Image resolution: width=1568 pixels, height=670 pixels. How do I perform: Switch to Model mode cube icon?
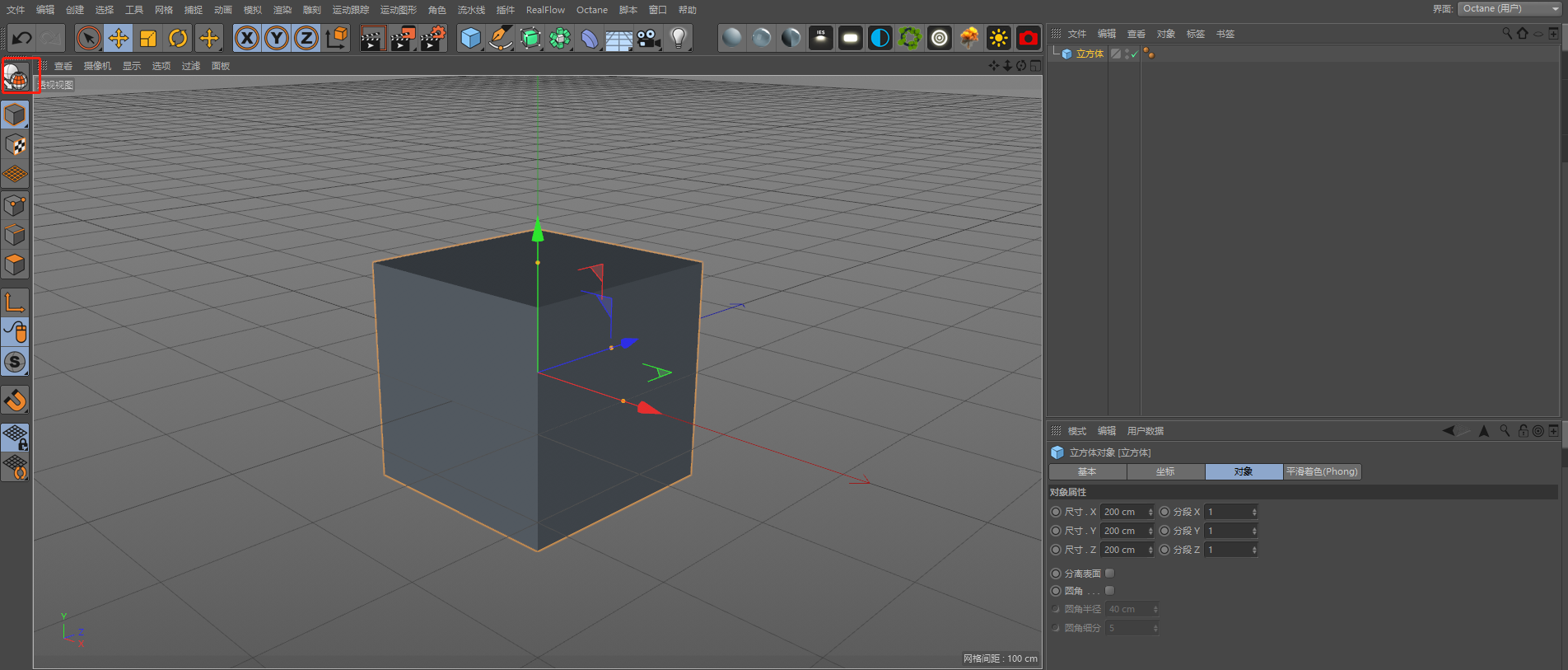point(16,115)
